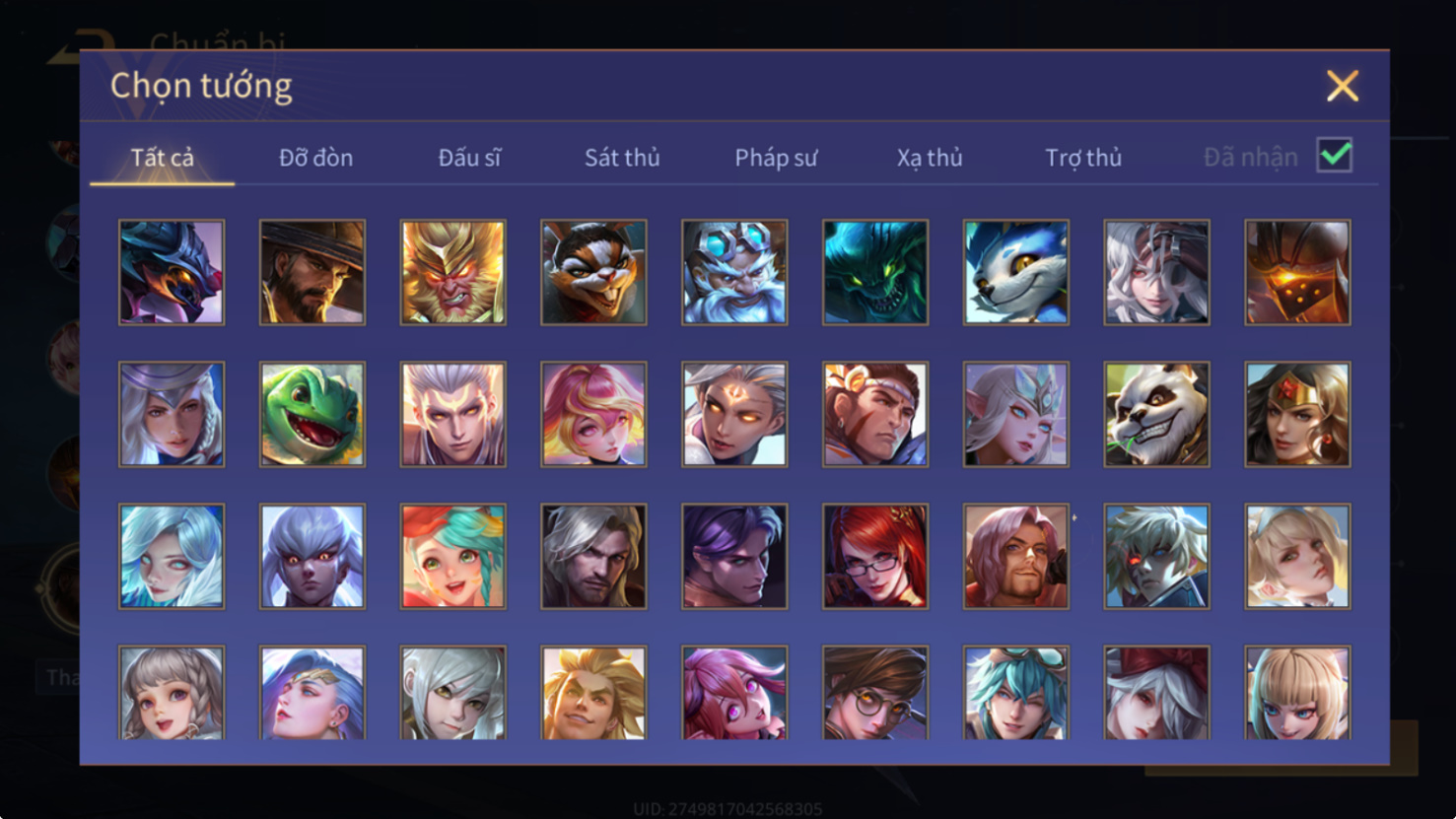The height and width of the screenshot is (819, 1456).
Task: Select the golden monkey king hero portrait
Action: pyautogui.click(x=453, y=272)
